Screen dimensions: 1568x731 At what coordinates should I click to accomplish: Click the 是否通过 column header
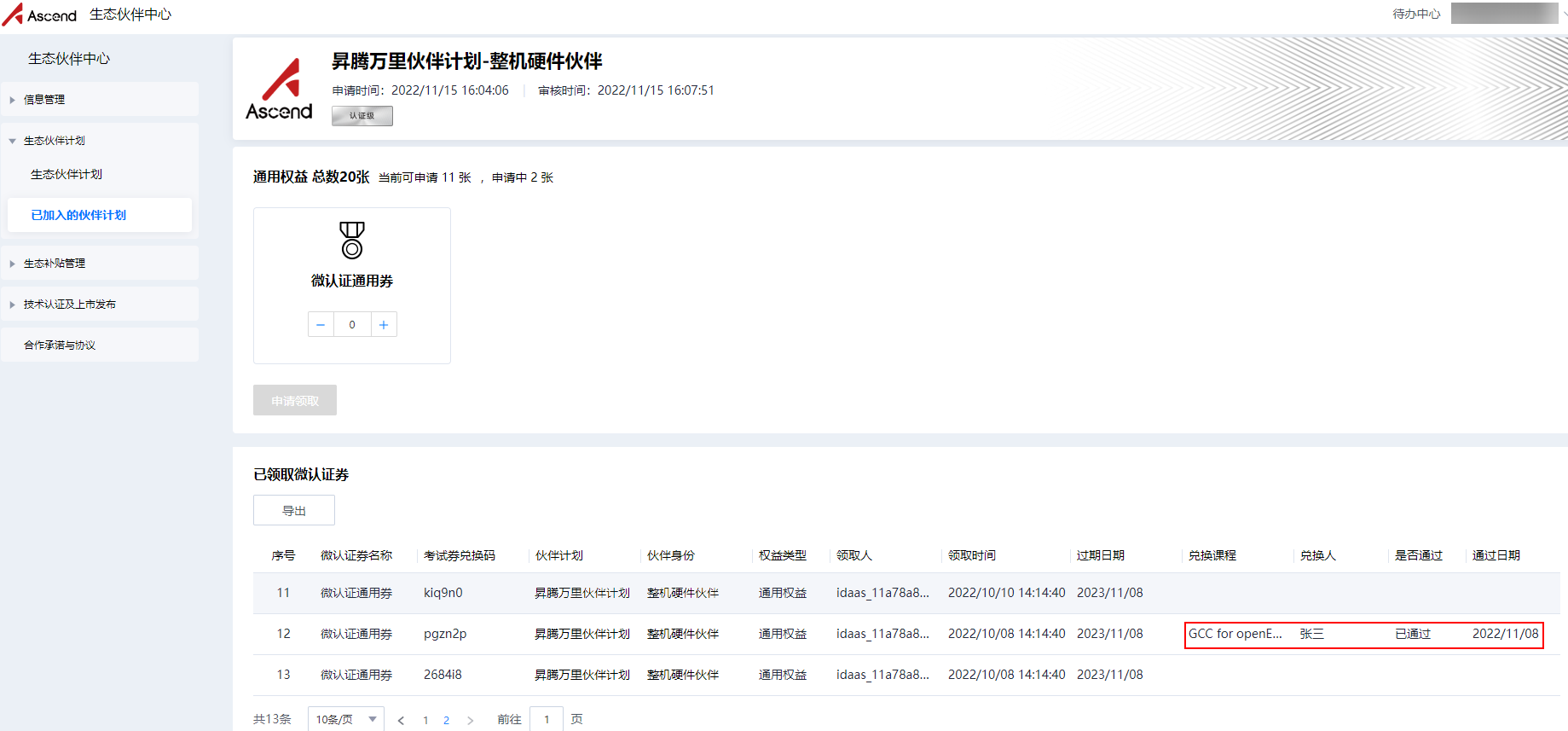[1419, 555]
